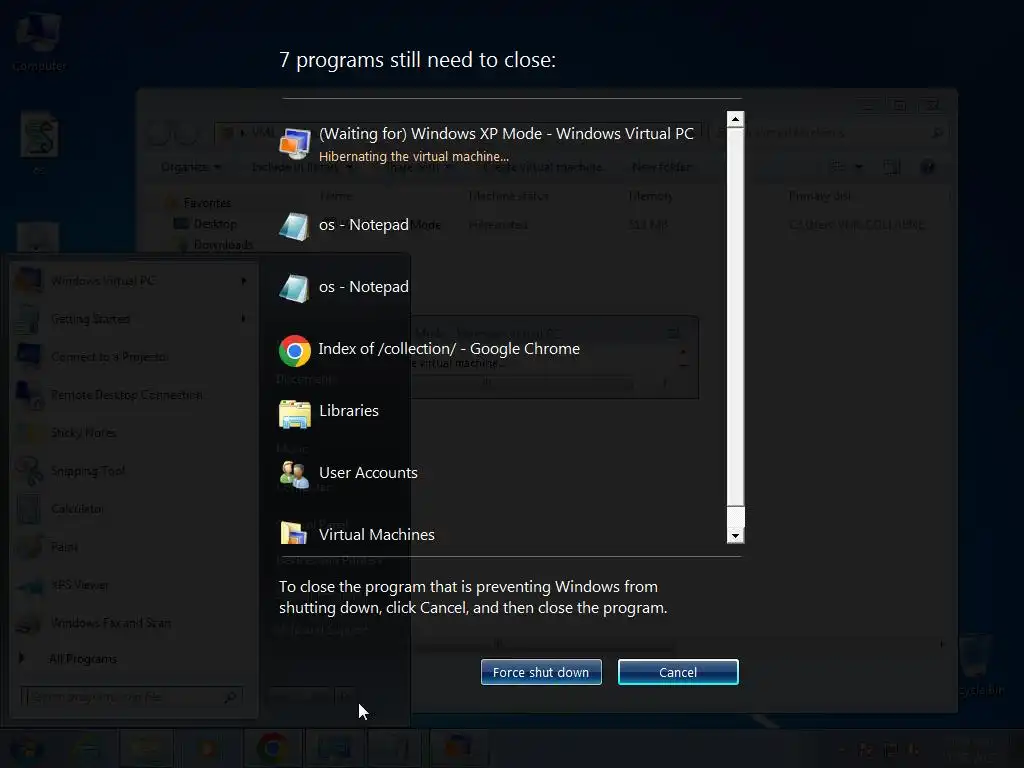Open the Organize dropdown in Explorer window
This screenshot has width=1024, height=768.
pyautogui.click(x=191, y=167)
